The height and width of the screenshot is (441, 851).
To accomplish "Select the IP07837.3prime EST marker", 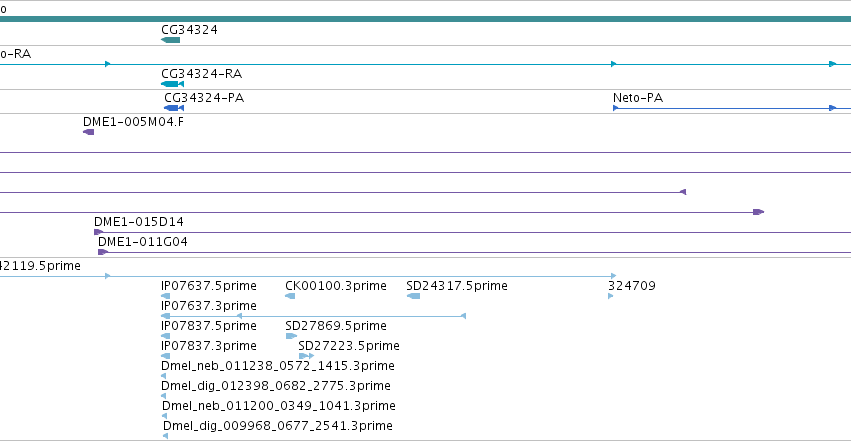I will click(x=166, y=356).
